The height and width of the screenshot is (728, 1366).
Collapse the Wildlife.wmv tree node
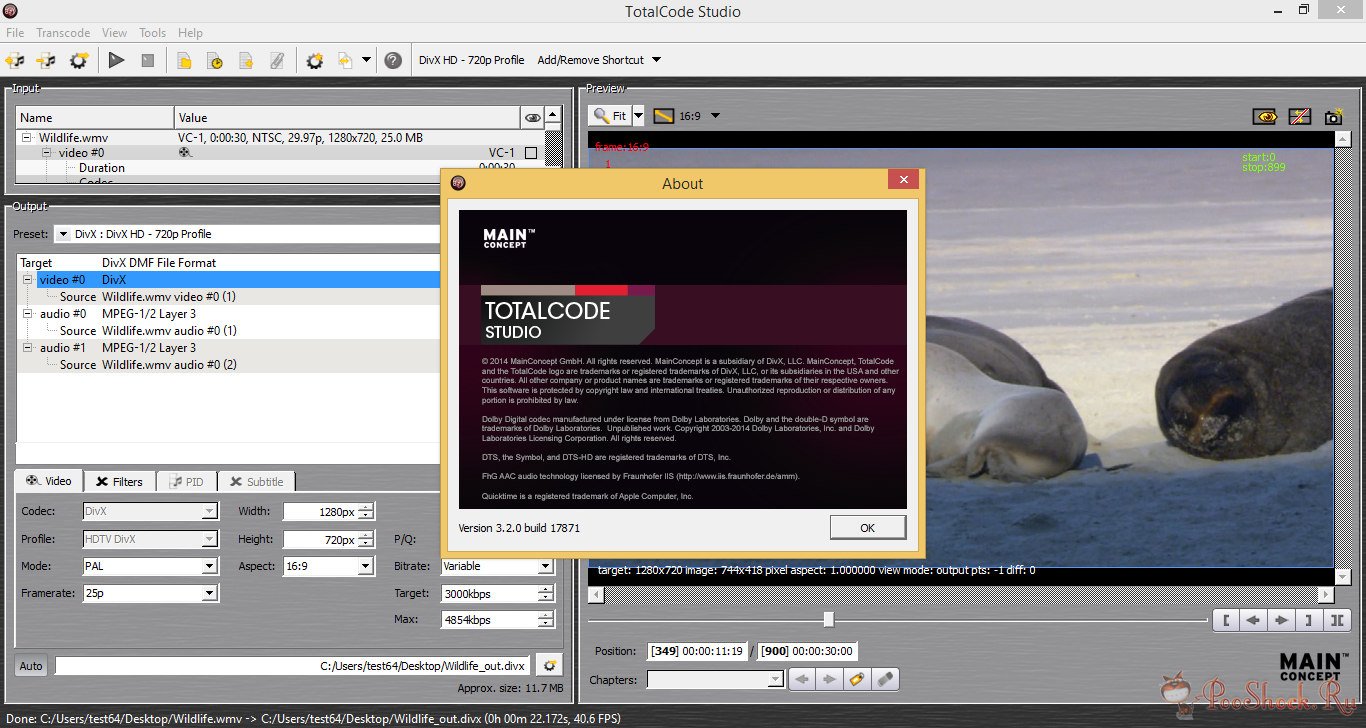[x=25, y=137]
